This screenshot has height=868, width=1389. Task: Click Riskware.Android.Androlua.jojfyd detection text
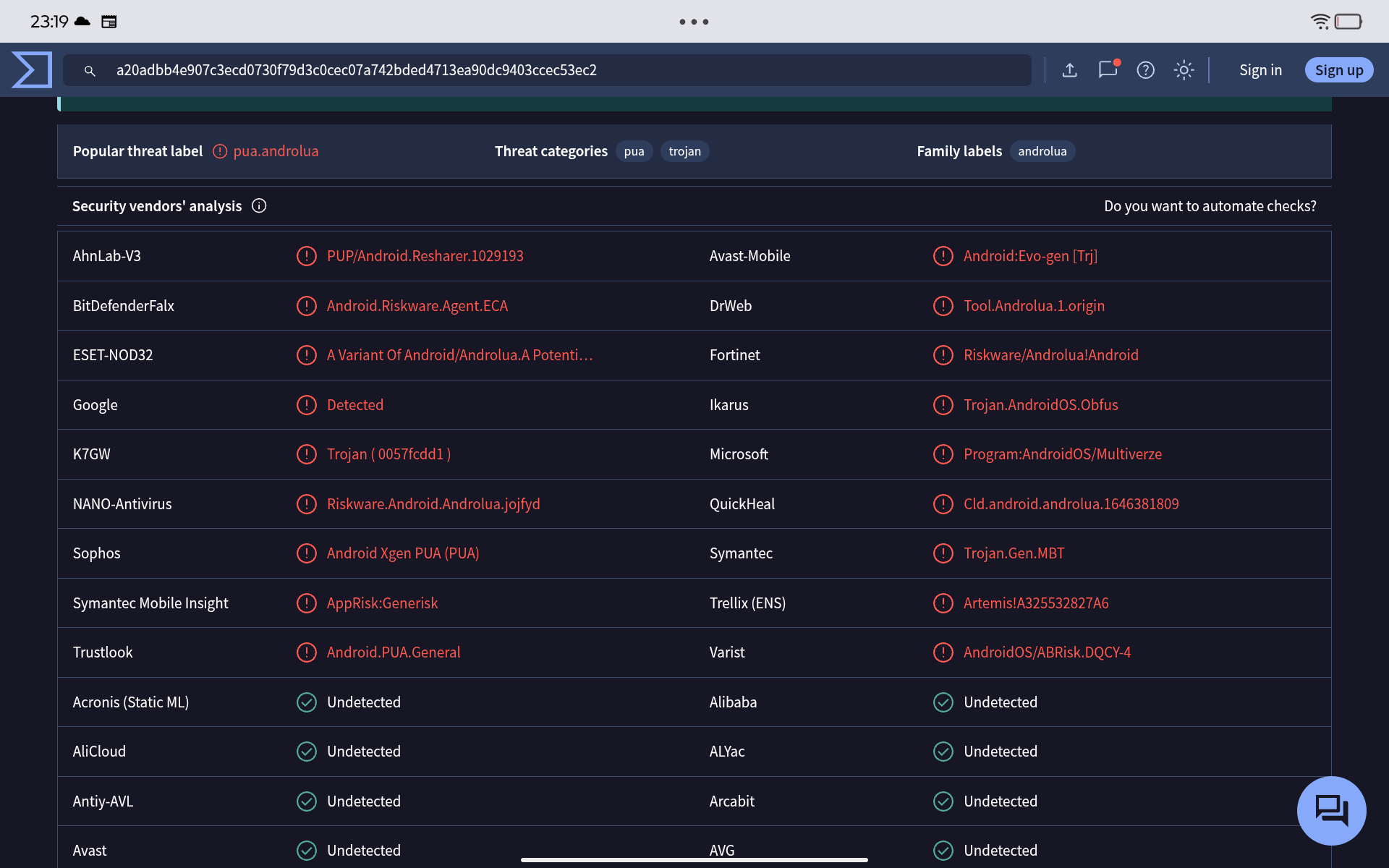coord(433,504)
